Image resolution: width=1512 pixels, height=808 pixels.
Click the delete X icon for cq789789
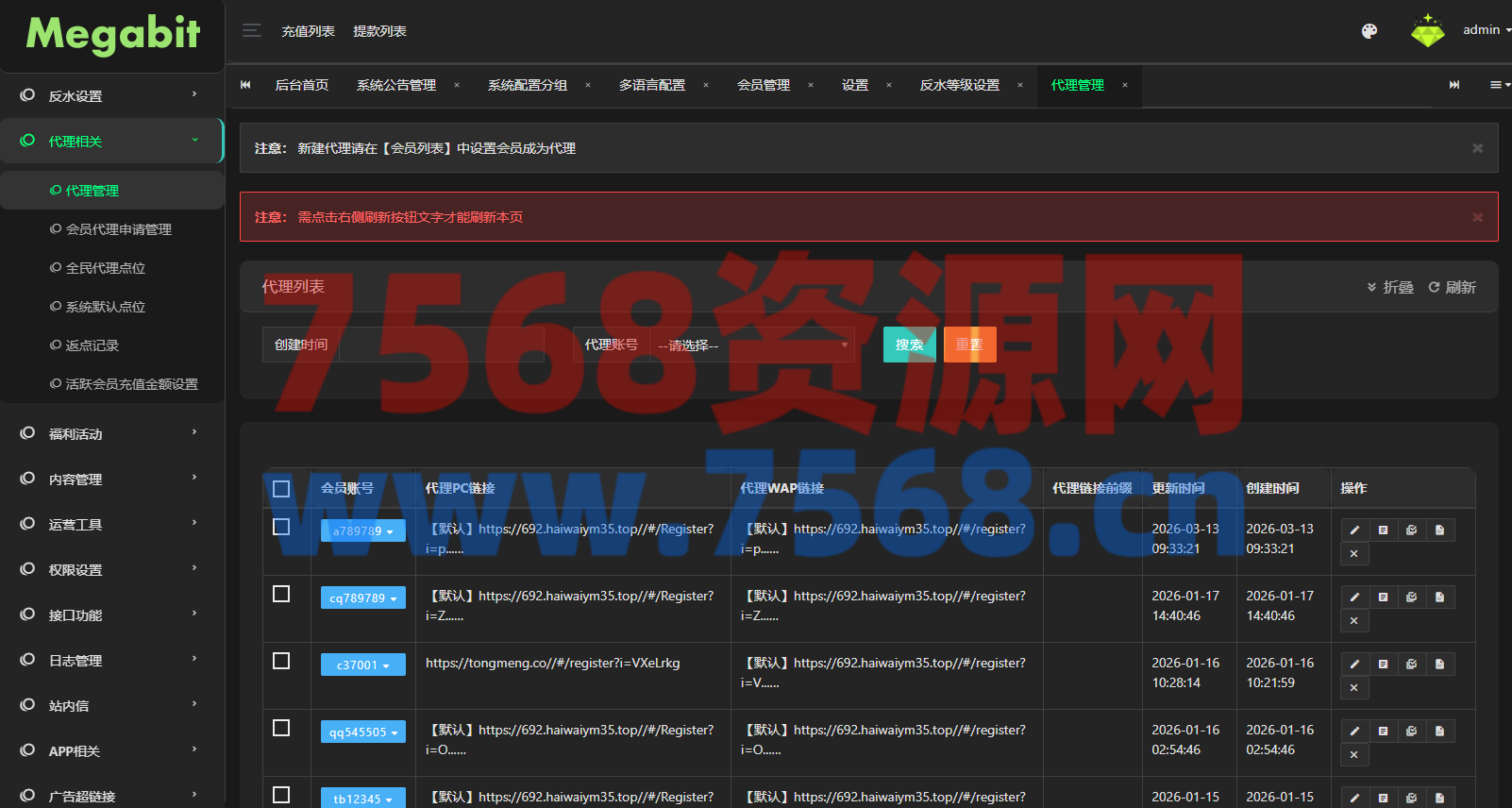[x=1354, y=621]
